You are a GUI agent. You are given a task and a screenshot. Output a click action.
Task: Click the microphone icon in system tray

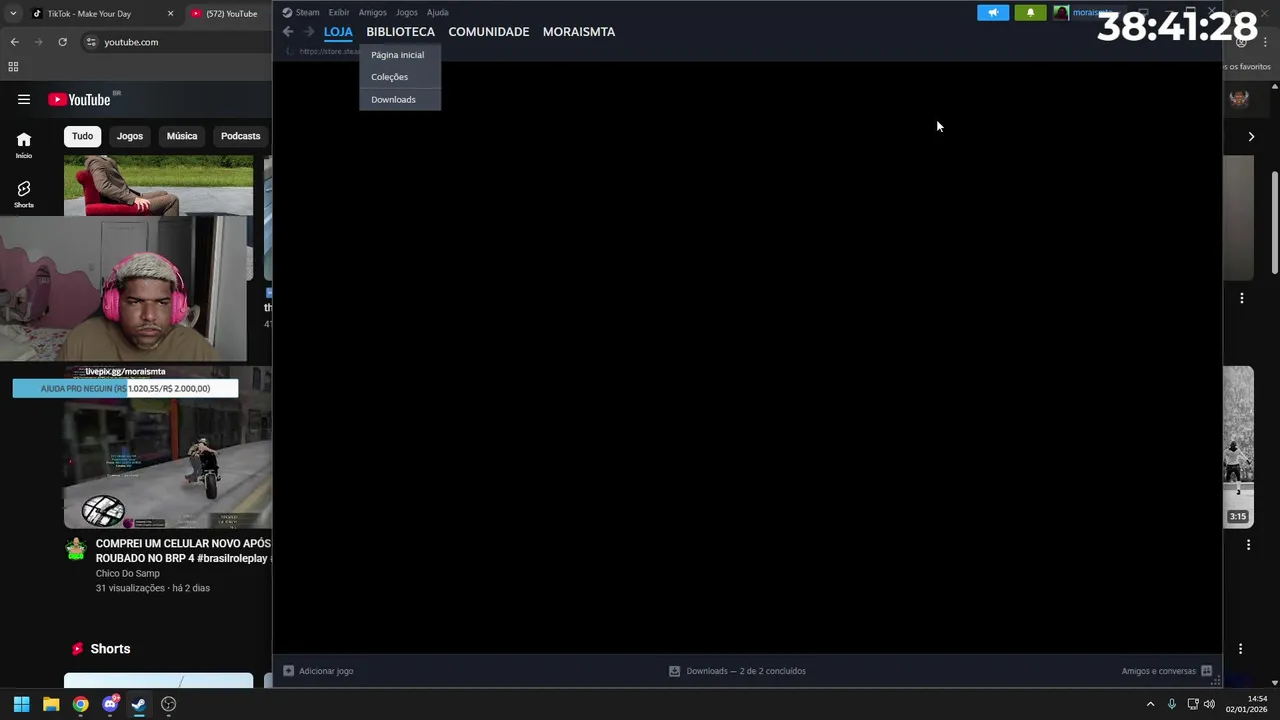click(x=1172, y=704)
